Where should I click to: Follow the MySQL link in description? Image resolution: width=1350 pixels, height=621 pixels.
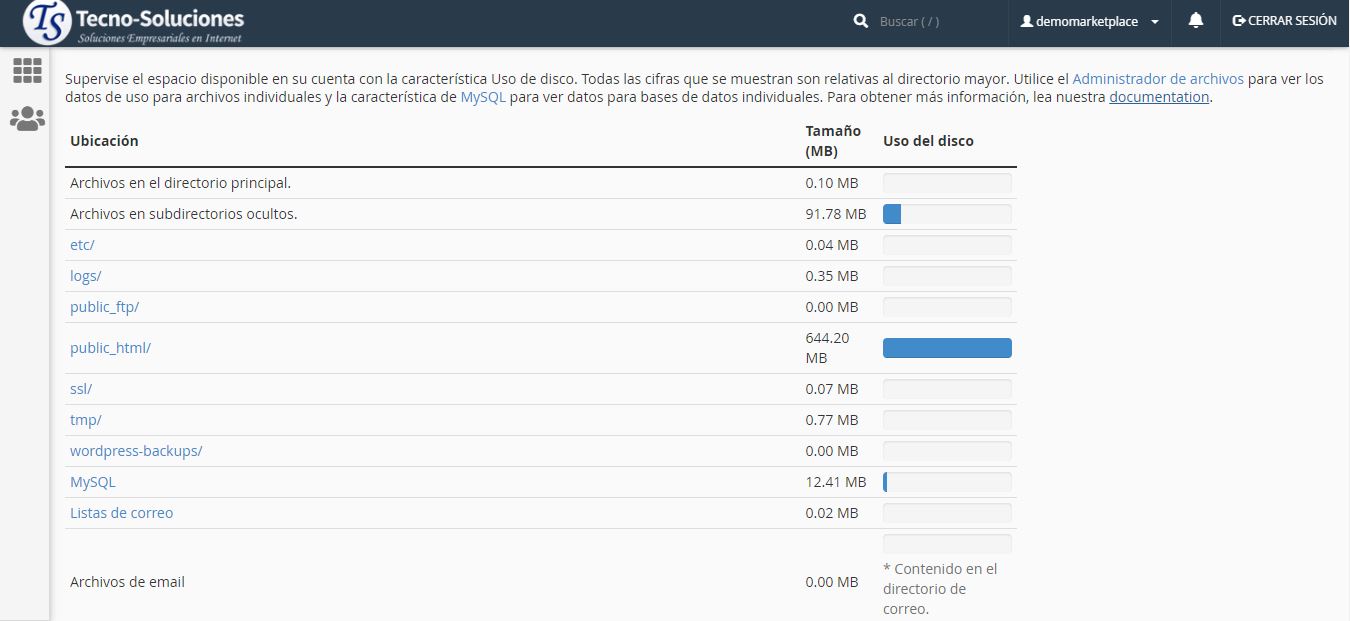coord(483,97)
